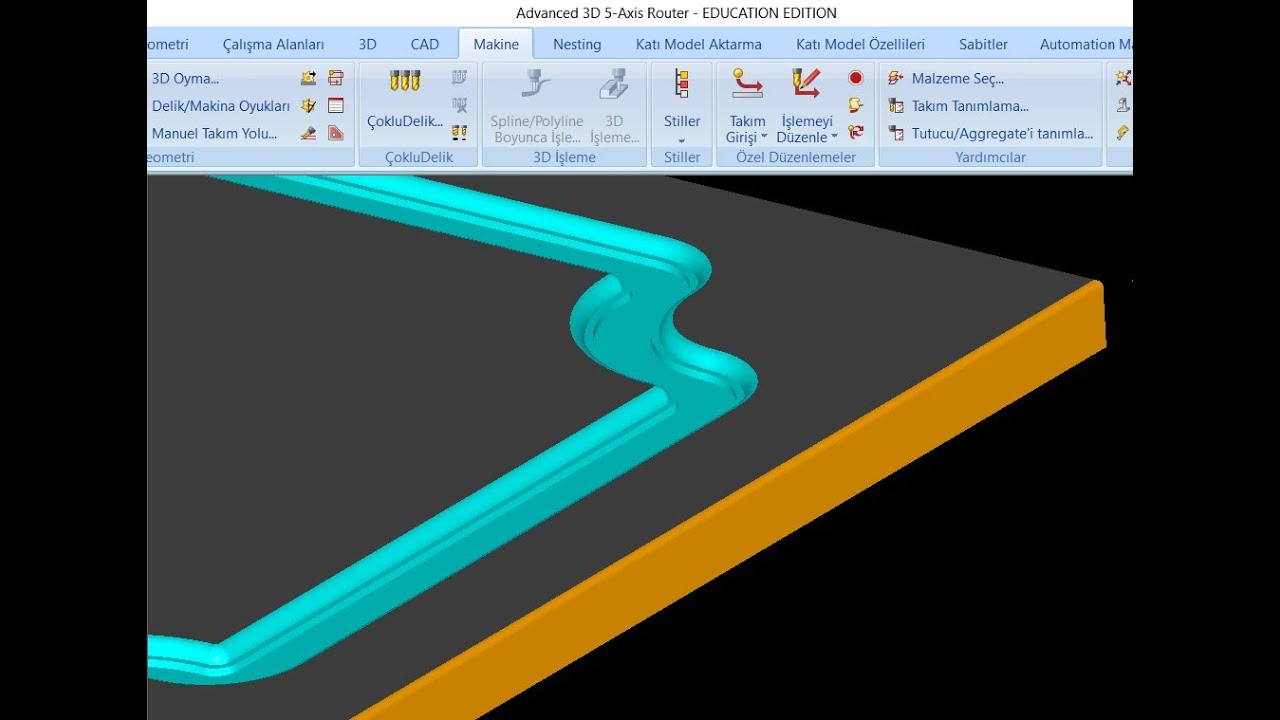Click the icon next to Delik/Makina Oyukları
This screenshot has height=720, width=1280.
coord(308,105)
